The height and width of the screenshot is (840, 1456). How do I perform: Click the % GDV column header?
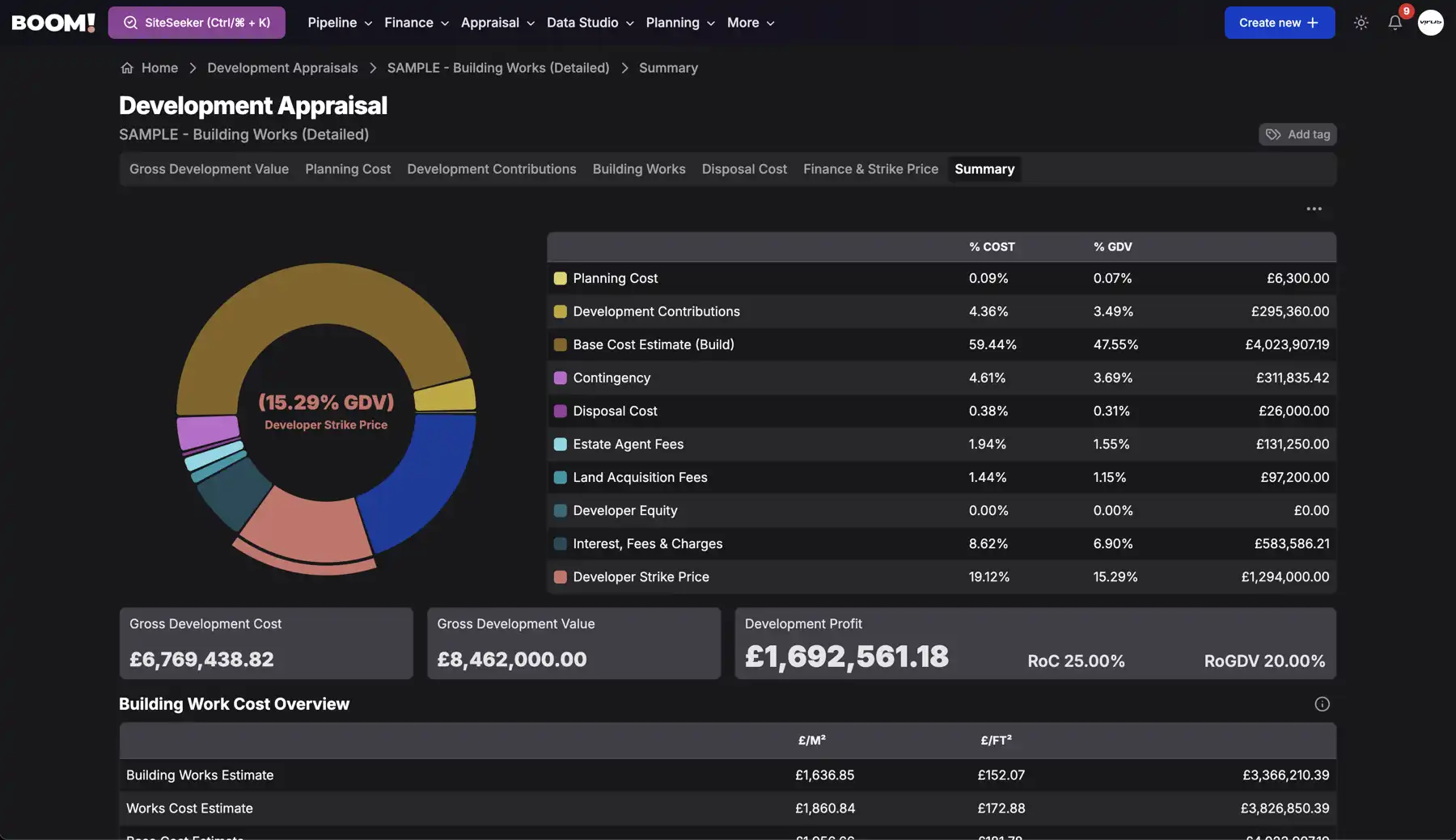pos(1113,247)
